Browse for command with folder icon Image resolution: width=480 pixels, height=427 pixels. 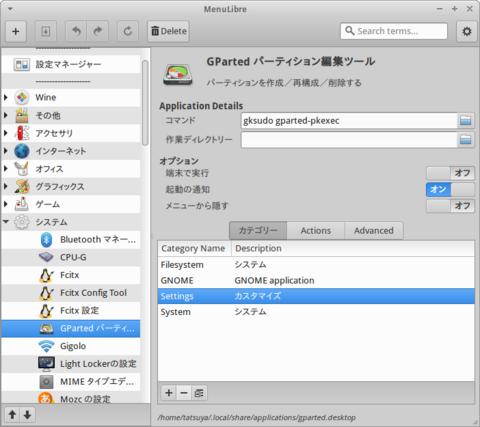[465, 121]
